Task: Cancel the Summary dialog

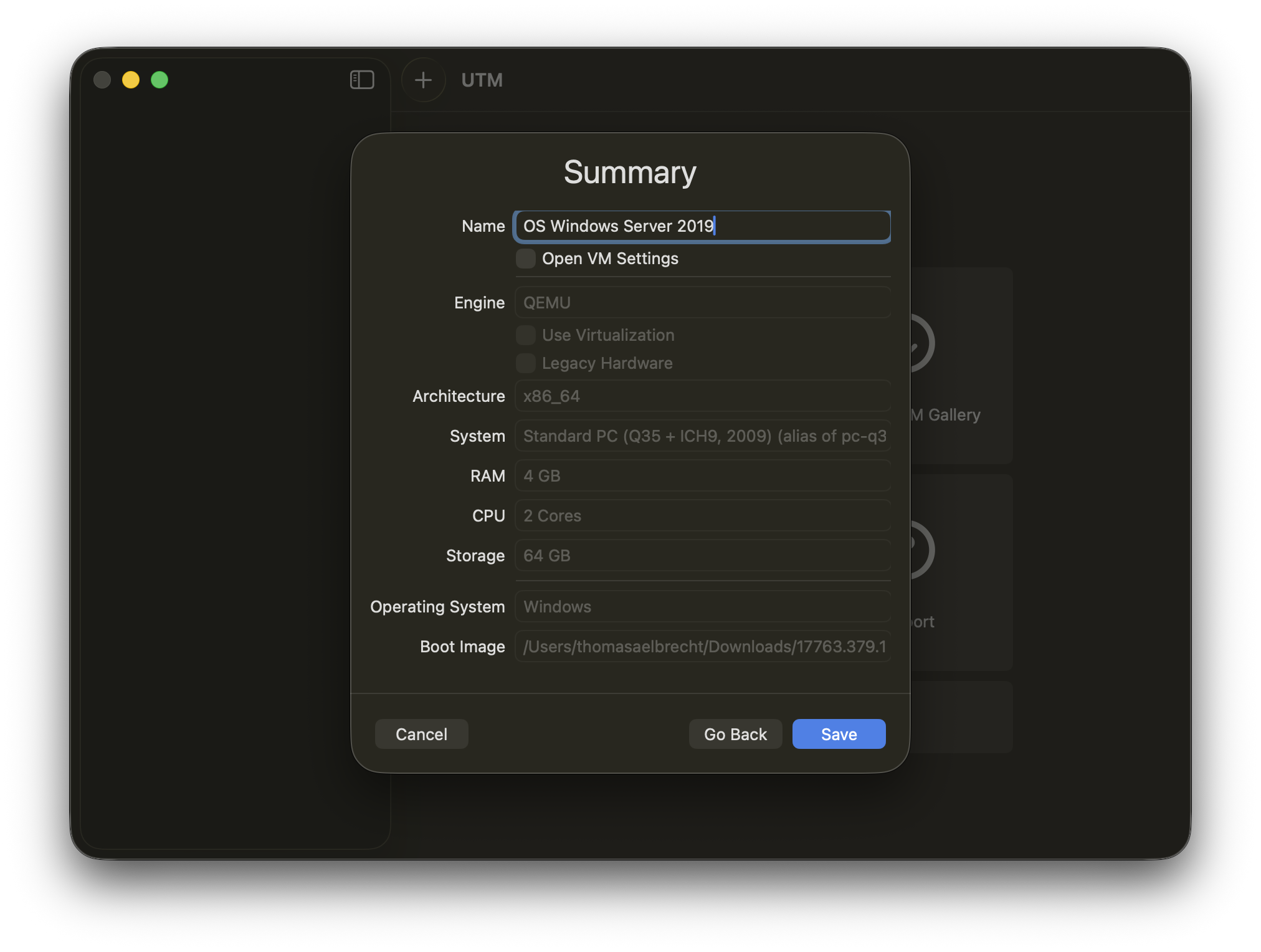Action: coord(421,733)
